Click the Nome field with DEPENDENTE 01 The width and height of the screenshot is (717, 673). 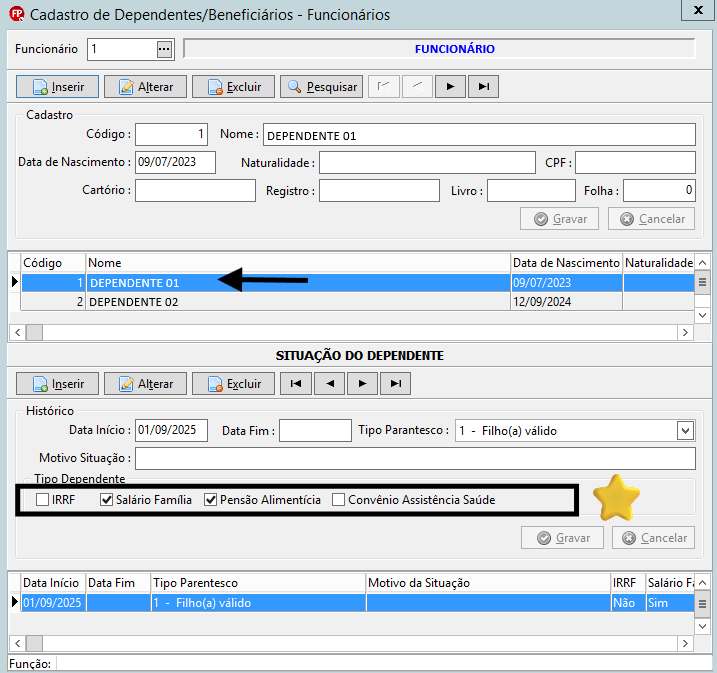479,135
